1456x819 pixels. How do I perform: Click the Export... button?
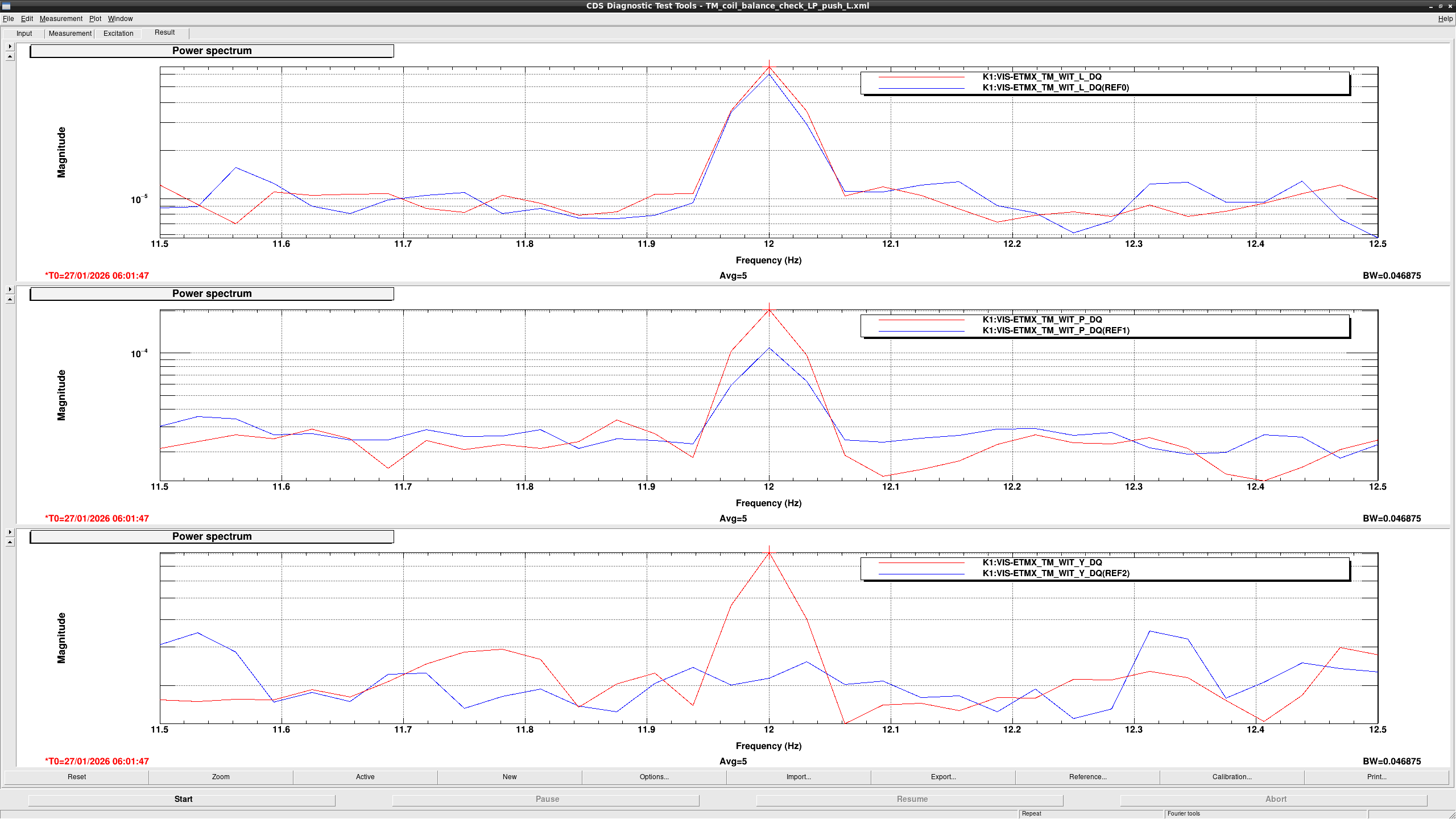click(x=943, y=777)
